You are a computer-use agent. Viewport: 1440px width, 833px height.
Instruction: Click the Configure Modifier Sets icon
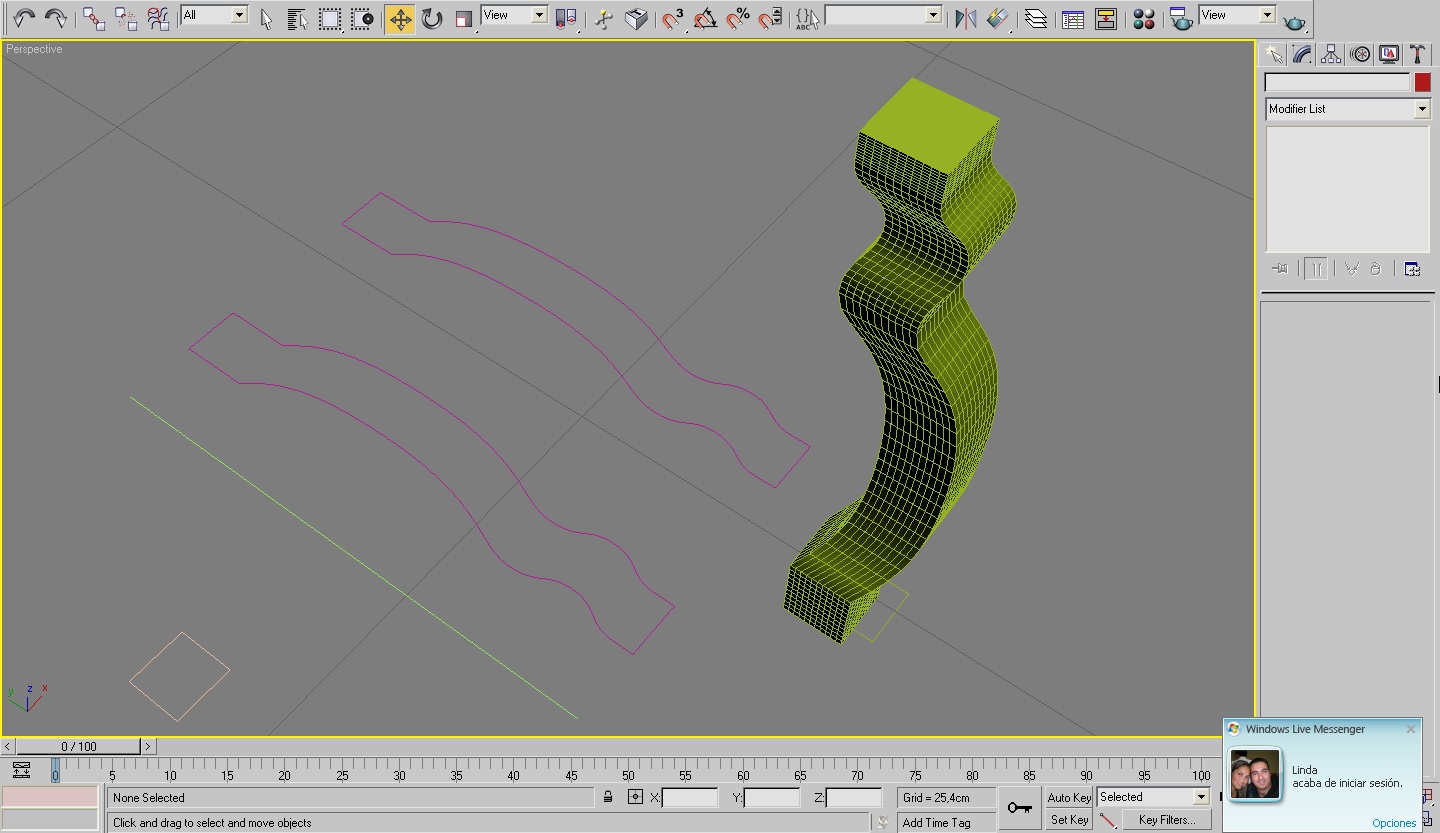(1412, 268)
